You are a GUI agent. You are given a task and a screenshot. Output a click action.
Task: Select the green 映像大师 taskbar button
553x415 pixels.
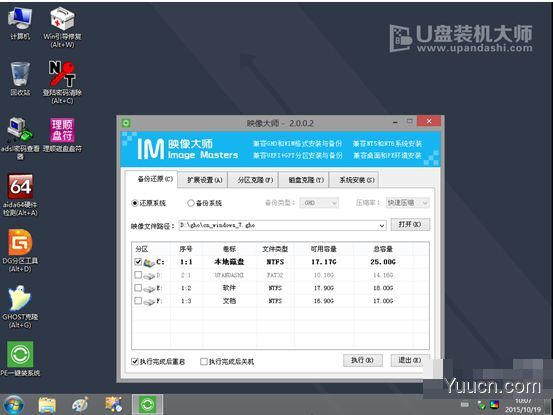pyautogui.click(x=147, y=404)
